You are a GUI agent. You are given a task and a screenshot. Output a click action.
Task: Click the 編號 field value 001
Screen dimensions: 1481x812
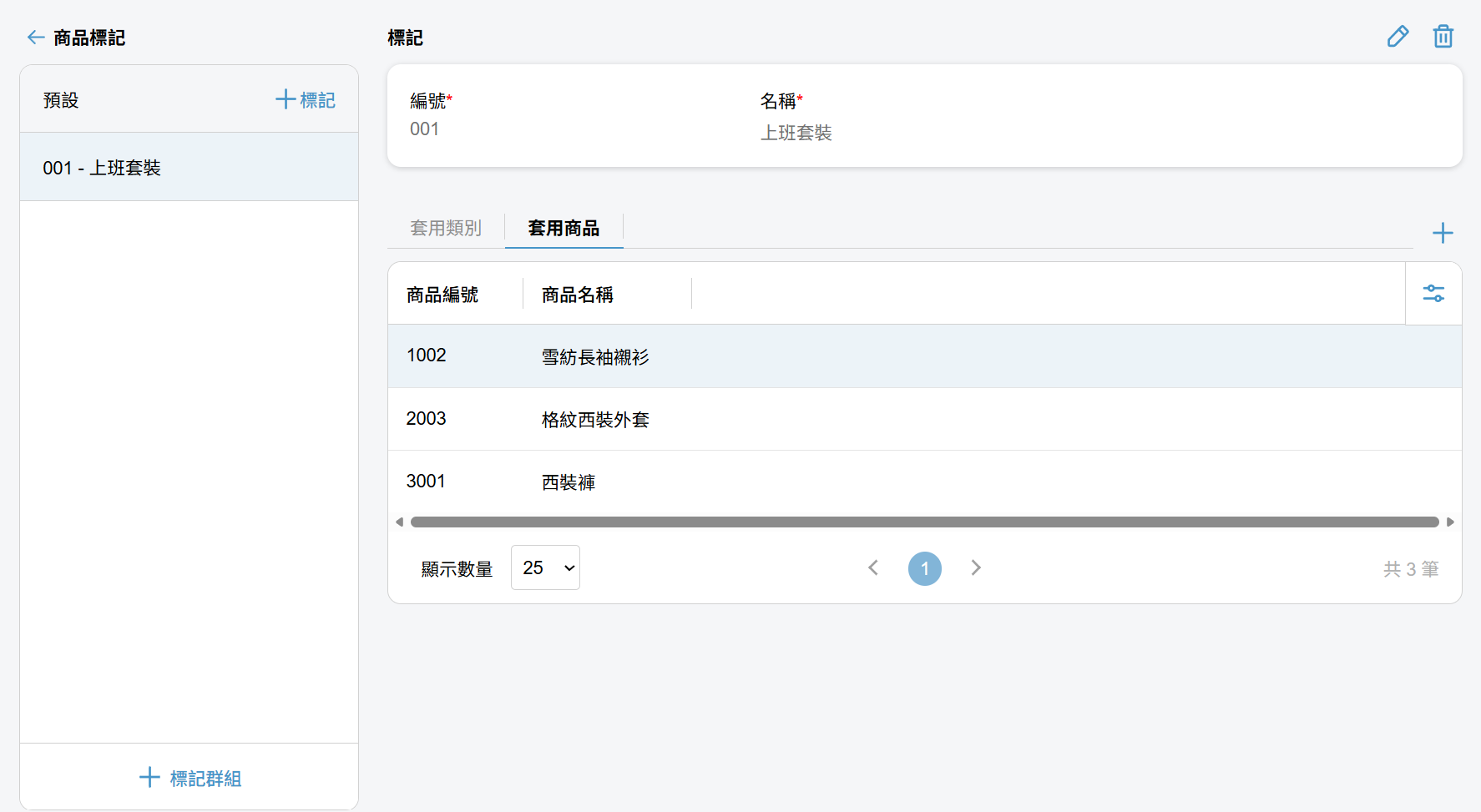424,129
